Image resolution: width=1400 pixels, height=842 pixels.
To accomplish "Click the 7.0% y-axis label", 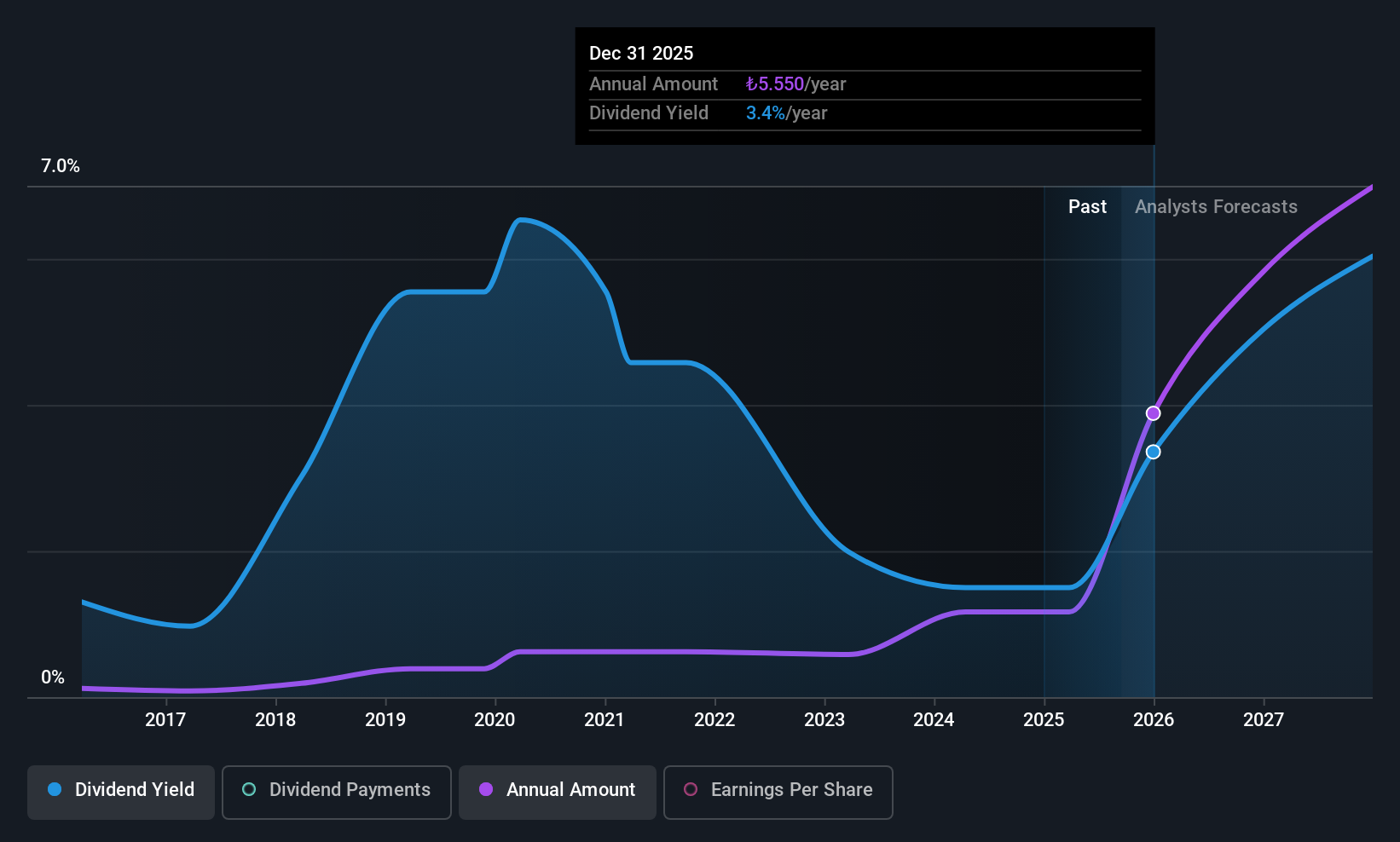I will coord(61,166).
